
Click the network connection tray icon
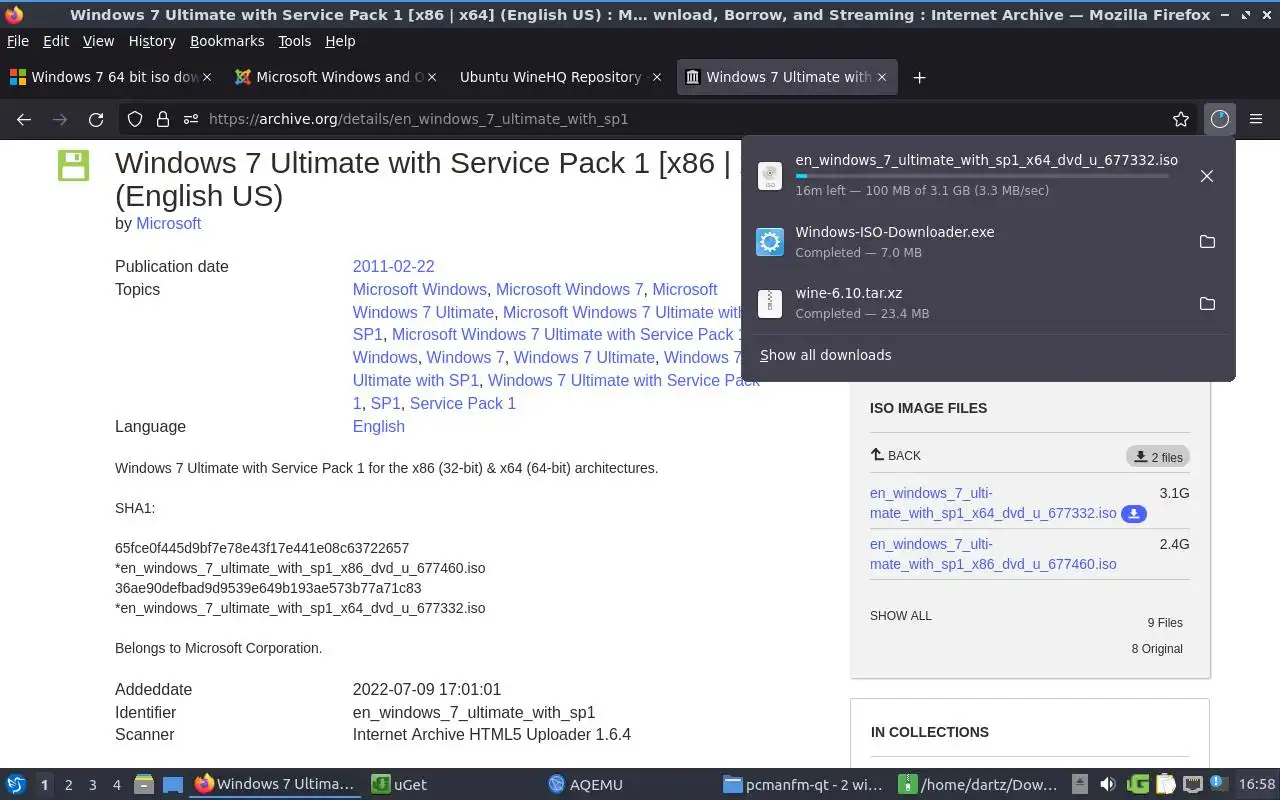pos(1193,785)
